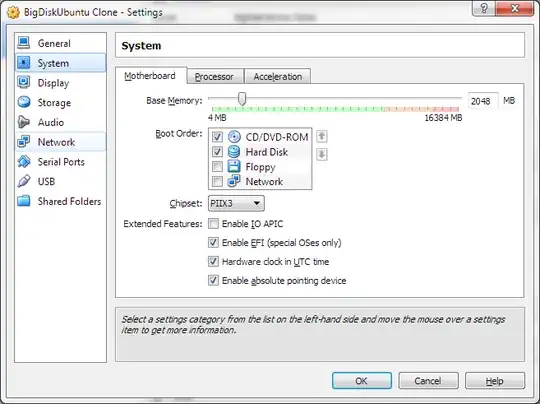Click the Base Memory value field showing 2048

tap(483, 101)
